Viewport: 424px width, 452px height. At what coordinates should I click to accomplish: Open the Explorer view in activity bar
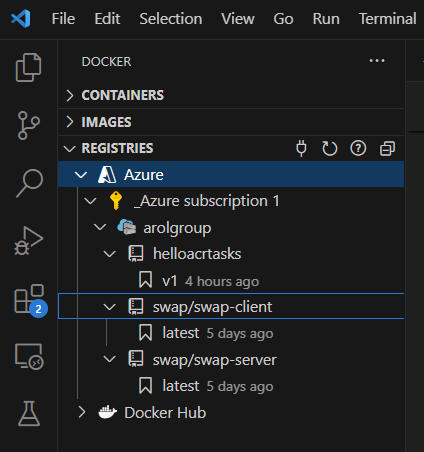[29, 67]
